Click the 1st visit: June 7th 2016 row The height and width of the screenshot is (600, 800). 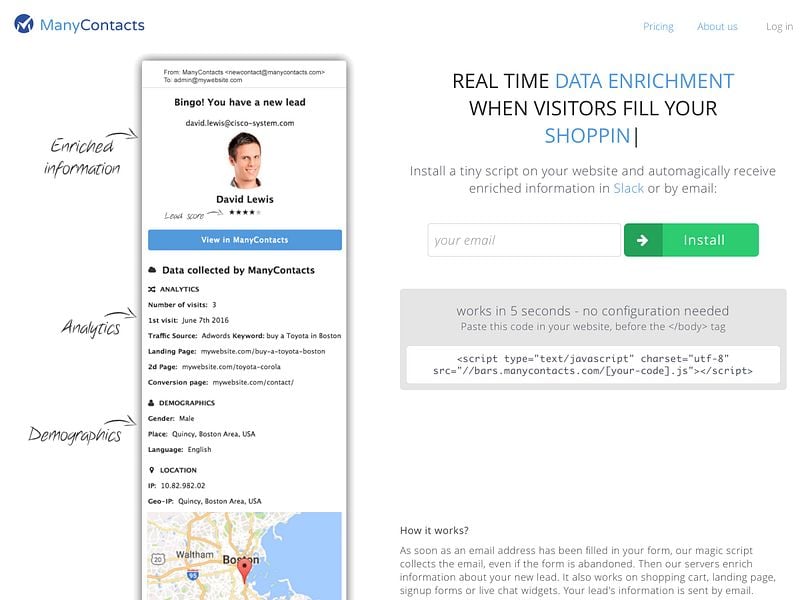coord(188,320)
